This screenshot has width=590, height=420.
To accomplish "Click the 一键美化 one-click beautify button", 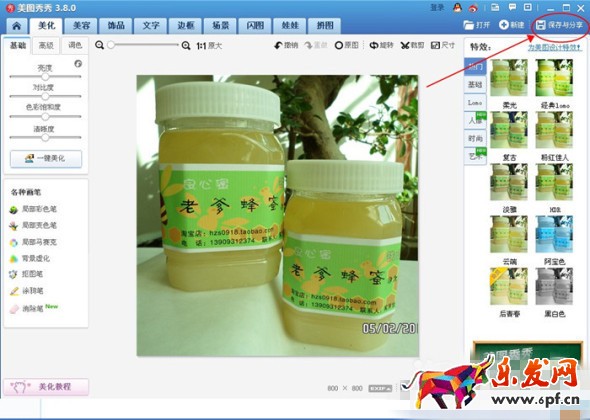I will coord(46,158).
